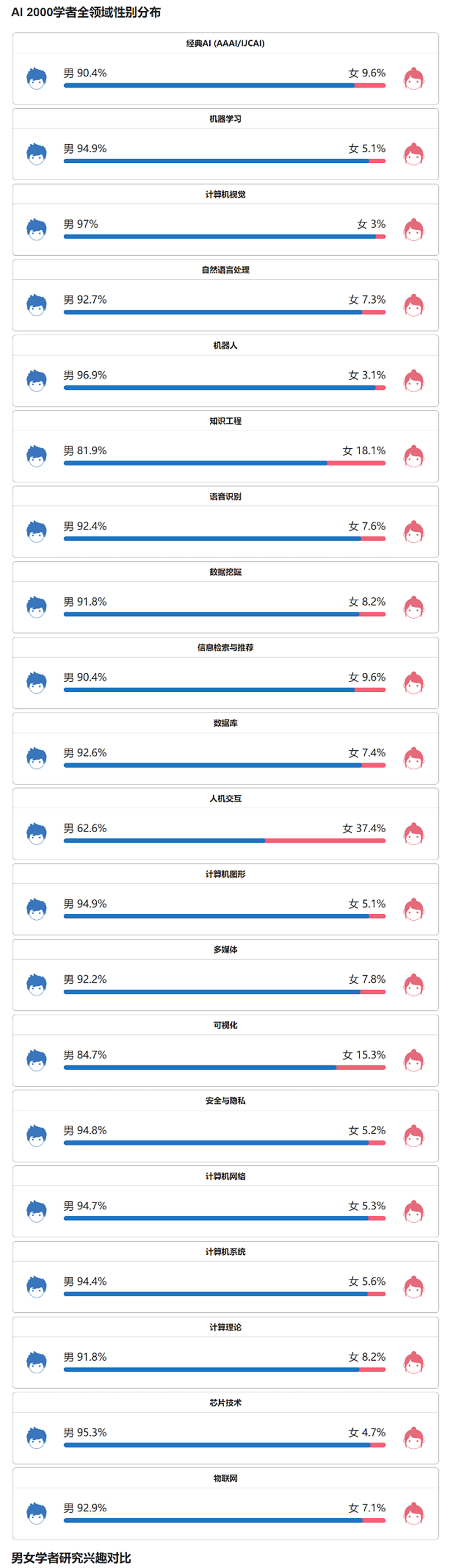Click the 女 18.1% label
This screenshot has width=453, height=1568.
(x=364, y=451)
